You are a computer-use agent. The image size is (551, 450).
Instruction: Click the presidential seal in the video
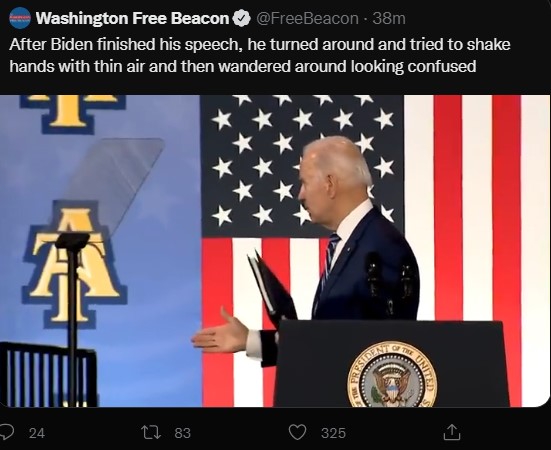coord(392,374)
